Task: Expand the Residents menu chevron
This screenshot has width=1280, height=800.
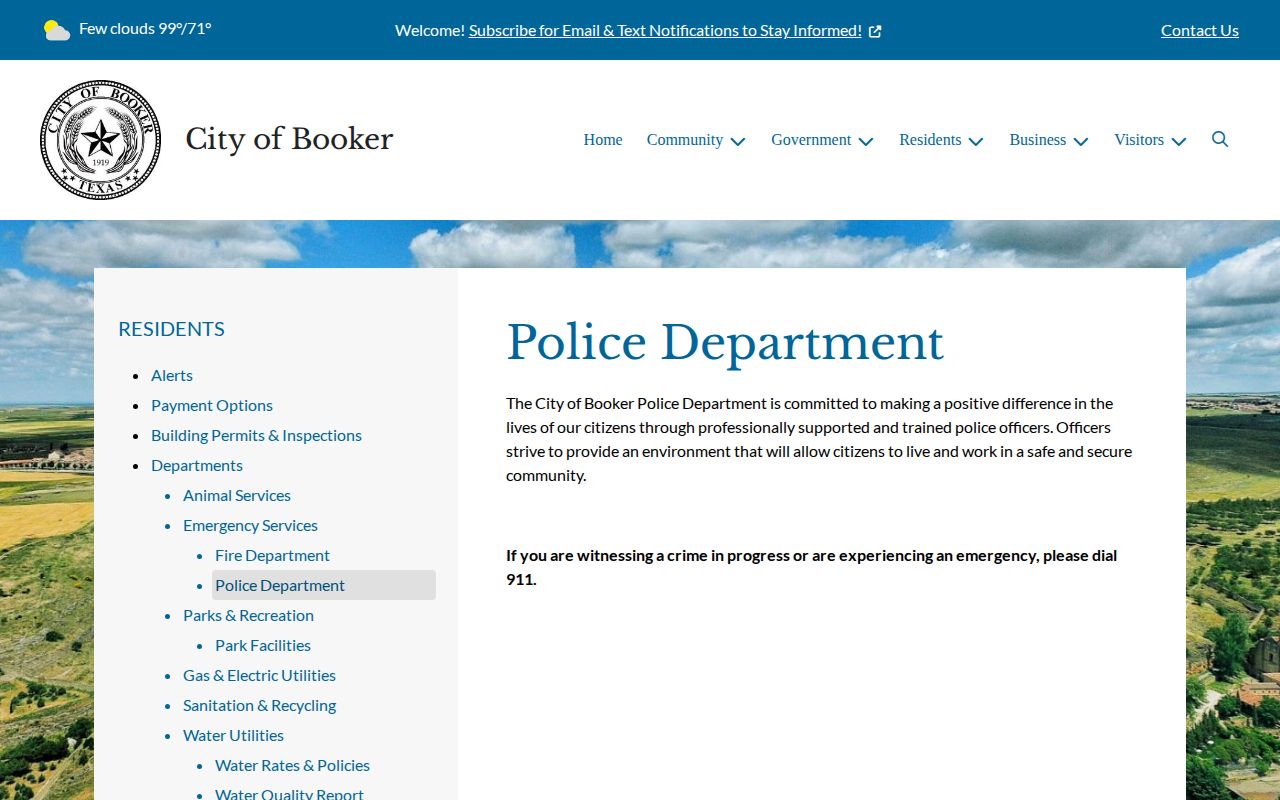Action: (x=976, y=141)
